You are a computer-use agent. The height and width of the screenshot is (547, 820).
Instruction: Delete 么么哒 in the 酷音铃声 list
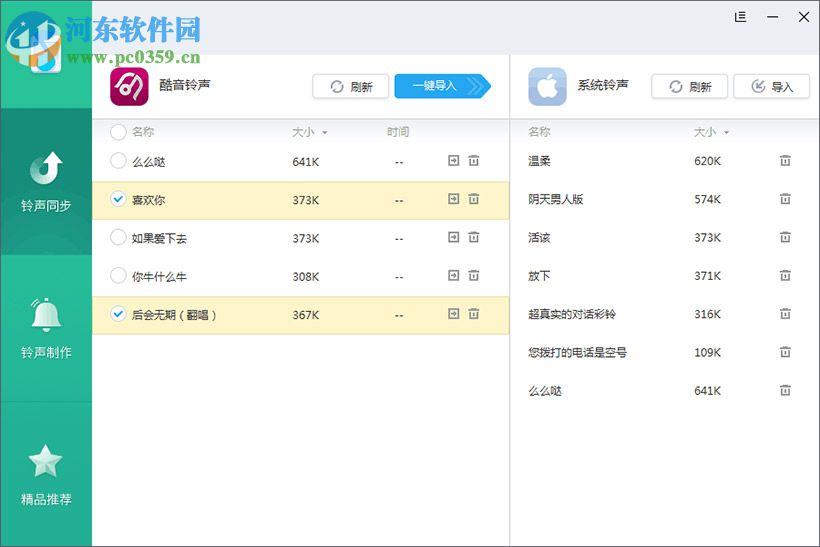(473, 161)
